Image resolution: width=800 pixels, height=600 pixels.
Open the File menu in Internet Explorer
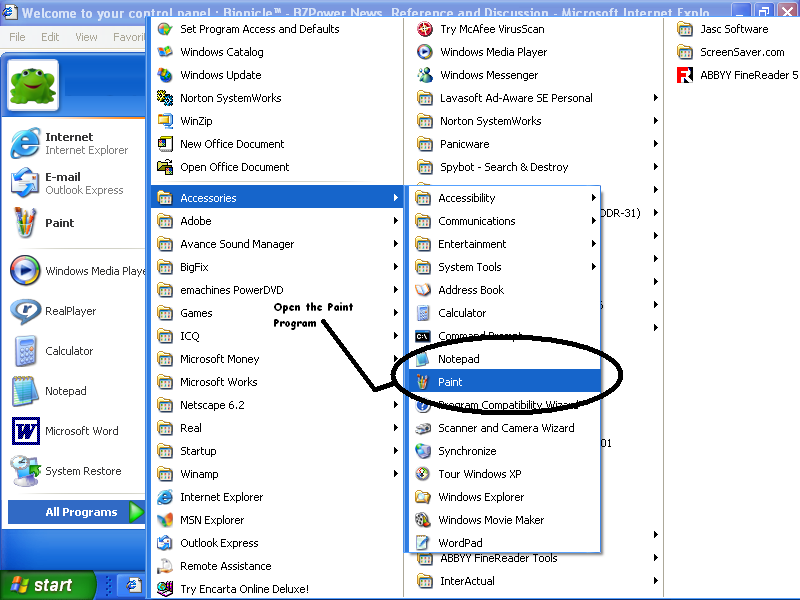tap(17, 37)
